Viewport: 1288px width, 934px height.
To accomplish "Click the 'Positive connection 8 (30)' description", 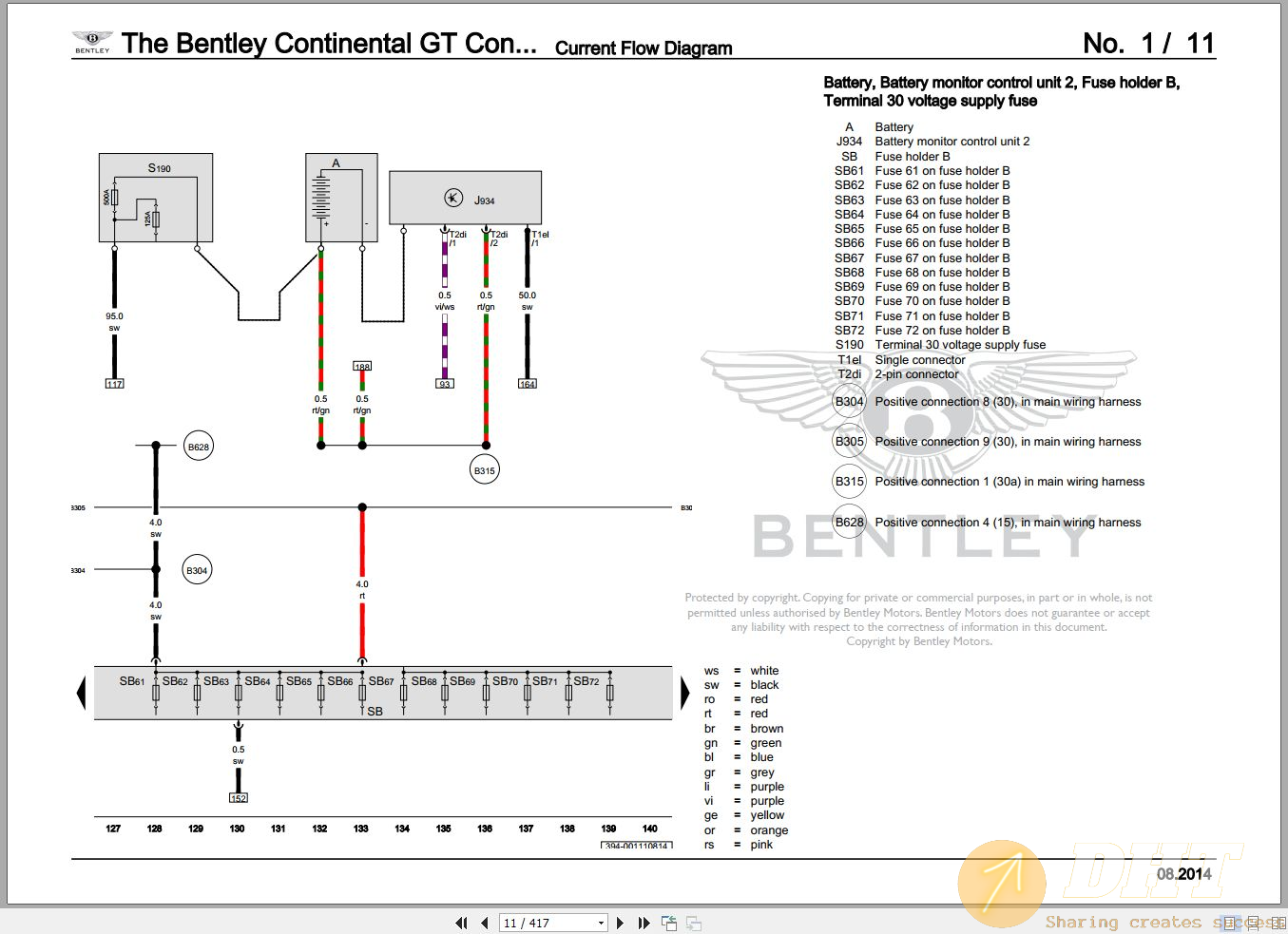I will 1008,402.
